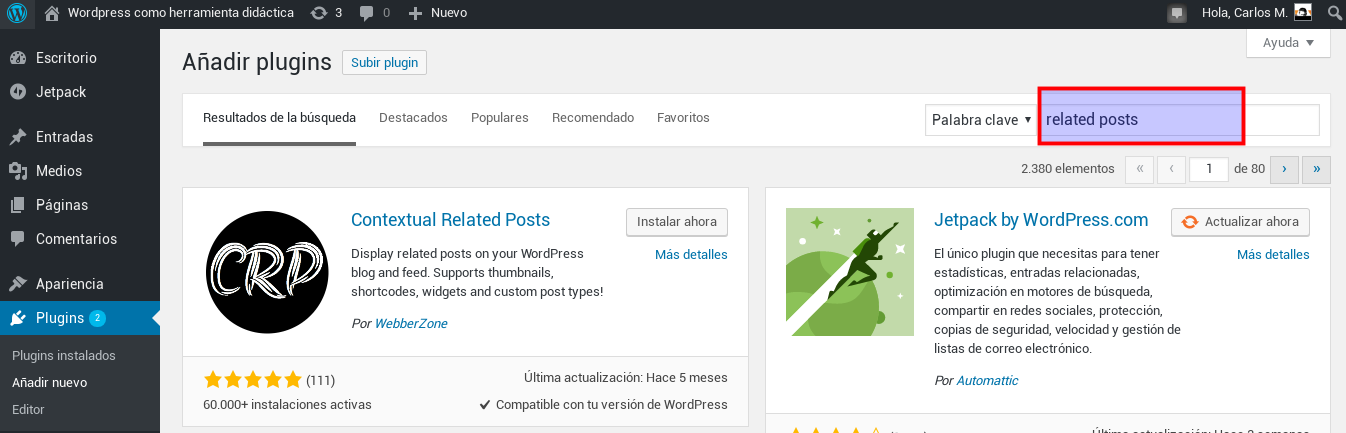Open the notifications icon beside Hola

point(1177,13)
